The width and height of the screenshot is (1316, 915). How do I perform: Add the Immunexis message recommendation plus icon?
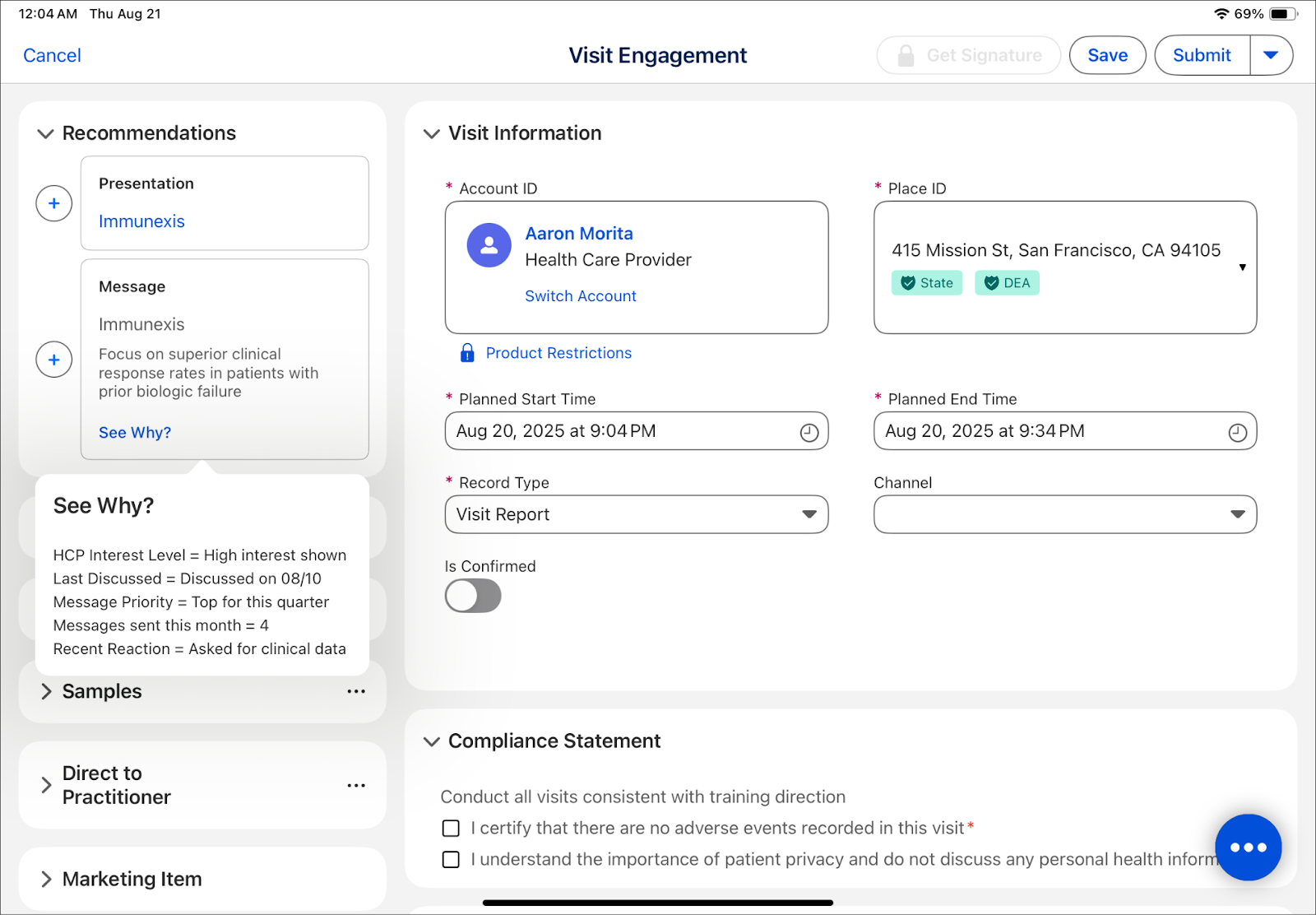54,360
